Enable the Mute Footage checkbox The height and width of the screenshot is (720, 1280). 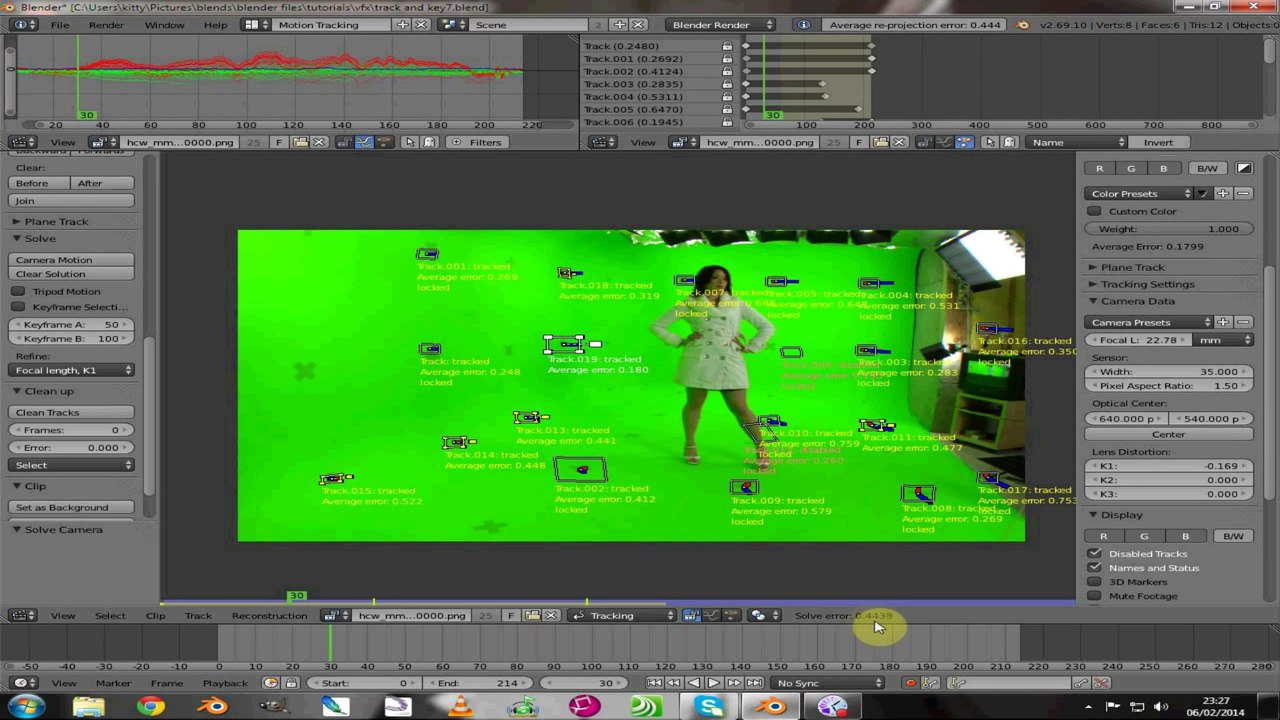1095,596
